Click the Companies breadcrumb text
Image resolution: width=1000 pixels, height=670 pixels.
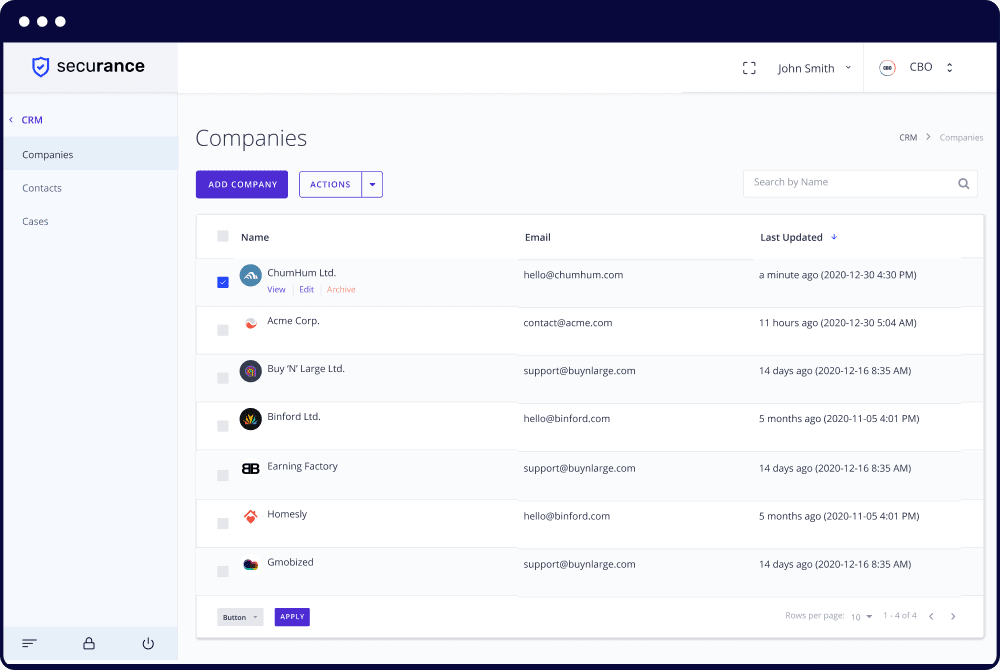point(961,138)
